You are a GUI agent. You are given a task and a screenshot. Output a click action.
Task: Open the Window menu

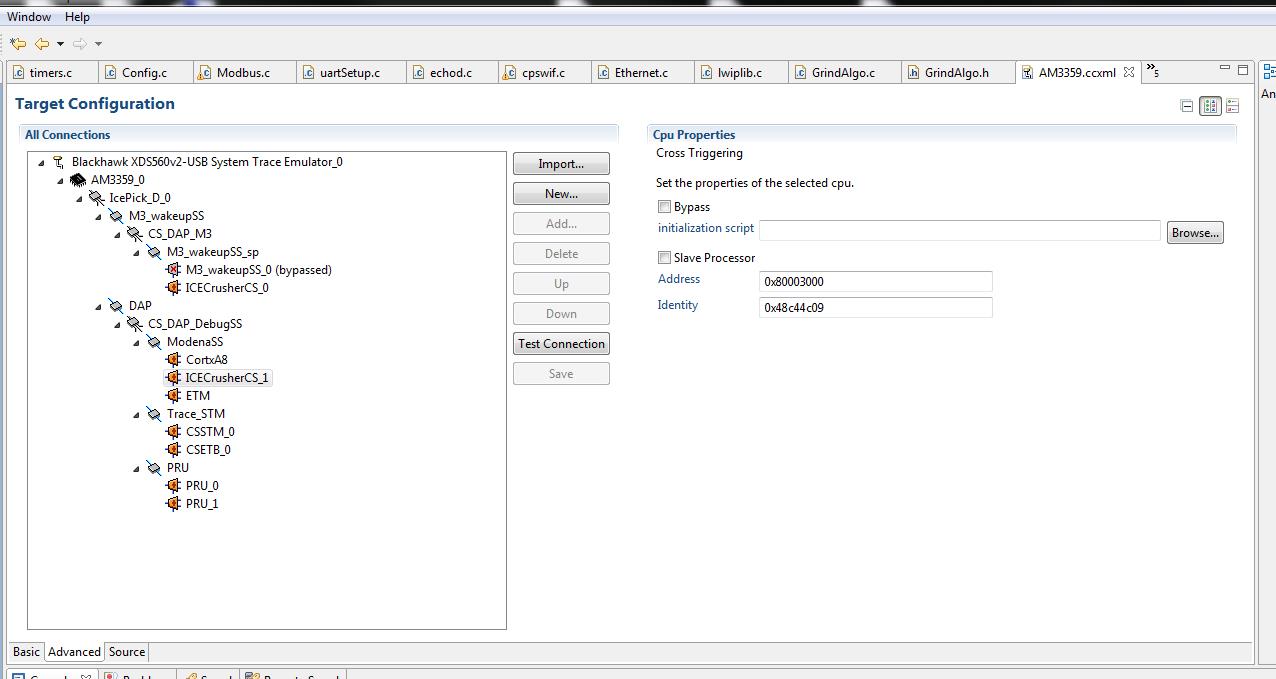(29, 16)
